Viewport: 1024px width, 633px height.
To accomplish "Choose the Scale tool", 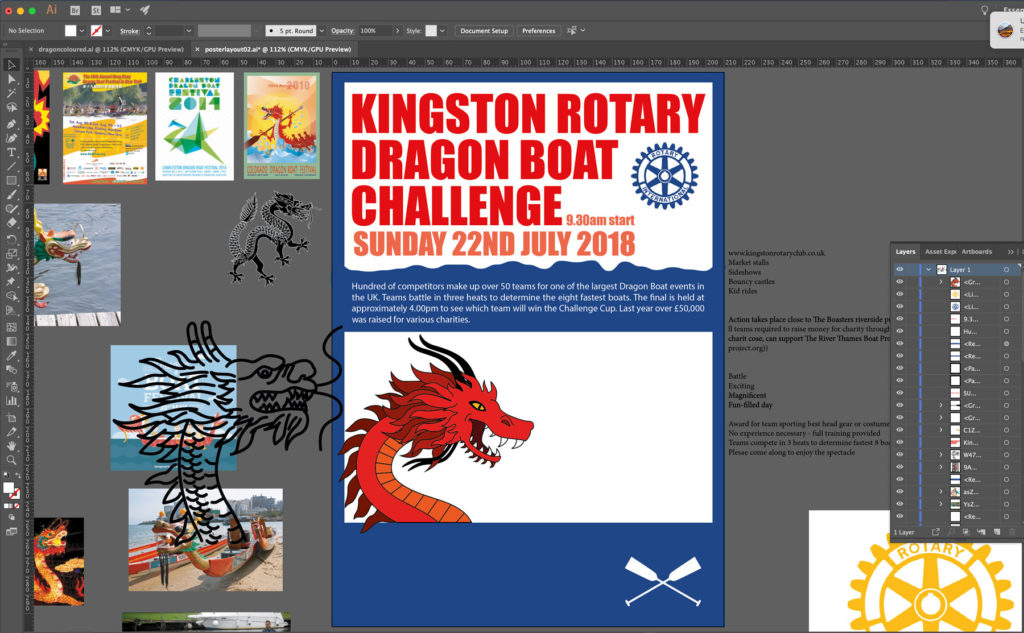I will 11,253.
